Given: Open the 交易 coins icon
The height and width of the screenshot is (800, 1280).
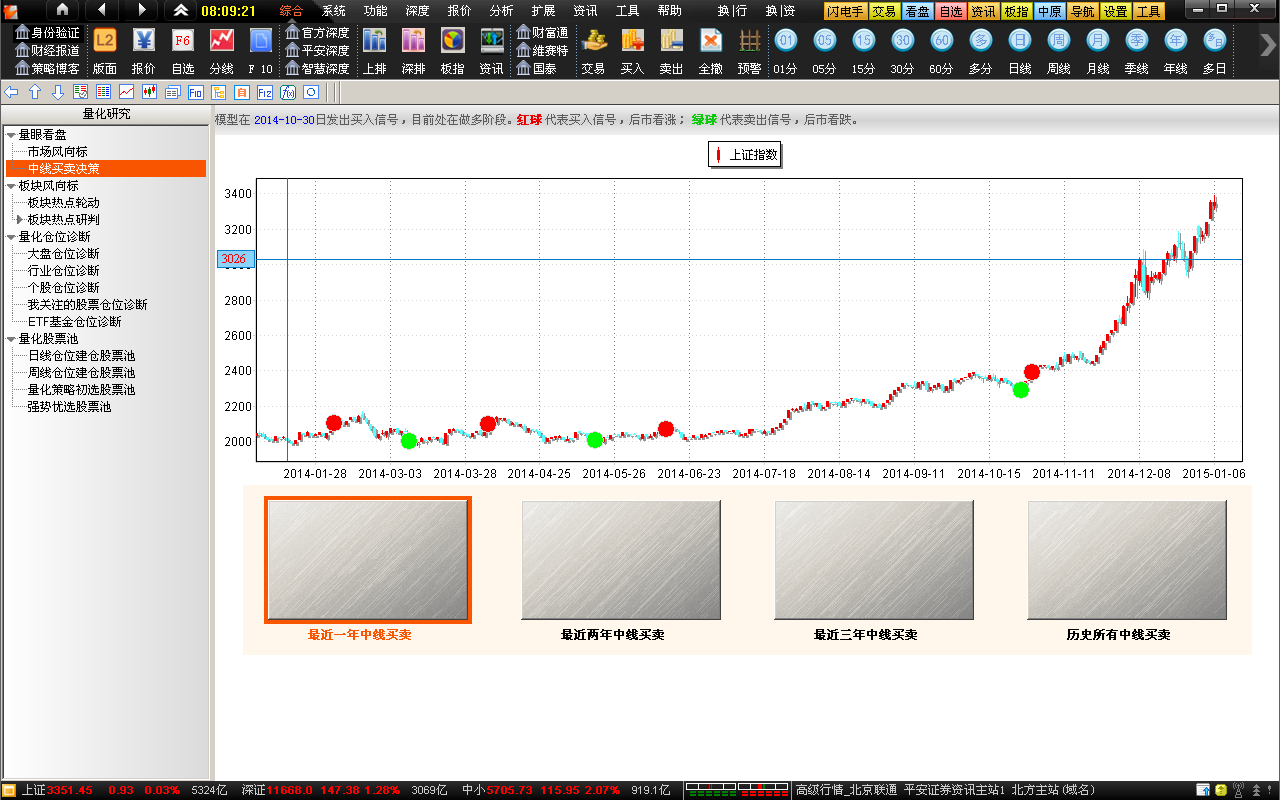Looking at the screenshot, I should point(594,40).
